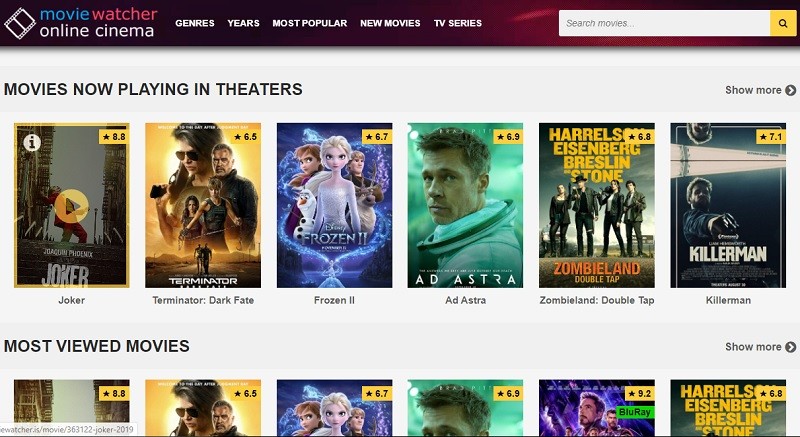Select Ad Astra poster in theaters row

point(465,205)
